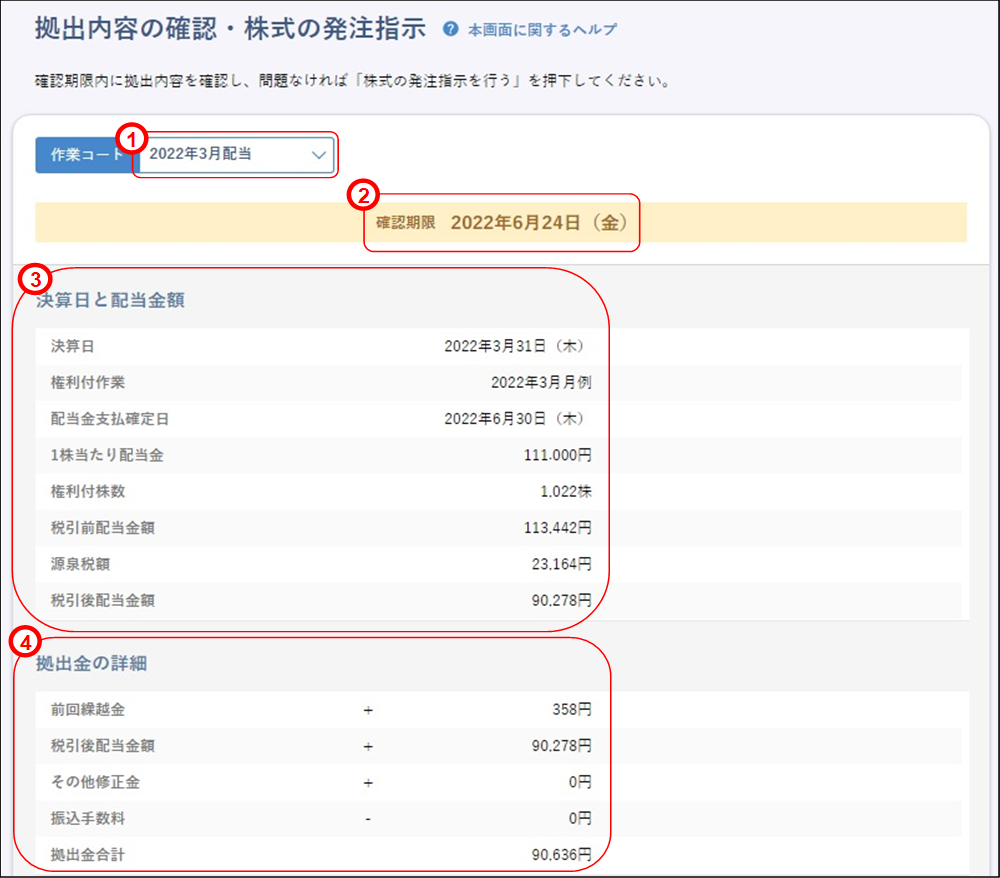Click the 1株当たり配当金 value 111.000円
Screen dimensions: 1000x878
pos(557,455)
